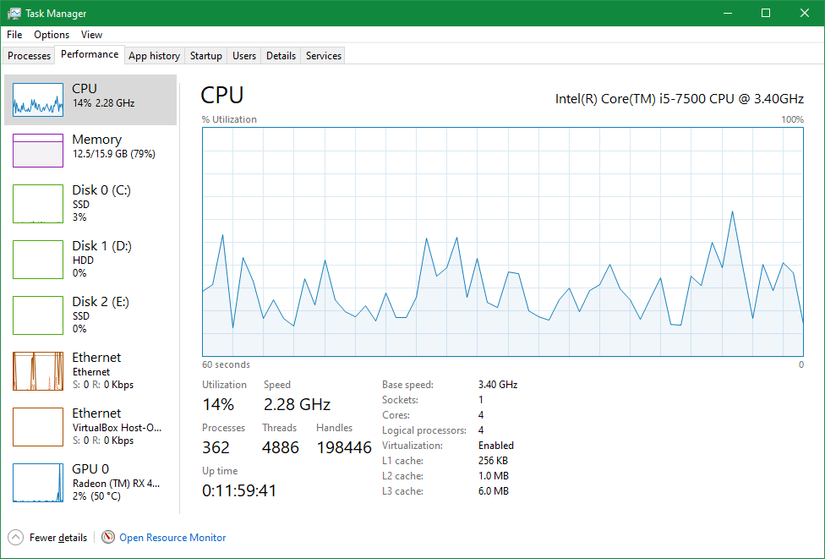
Task: Select the CPU mini graph thumbnail
Action: coord(38,99)
